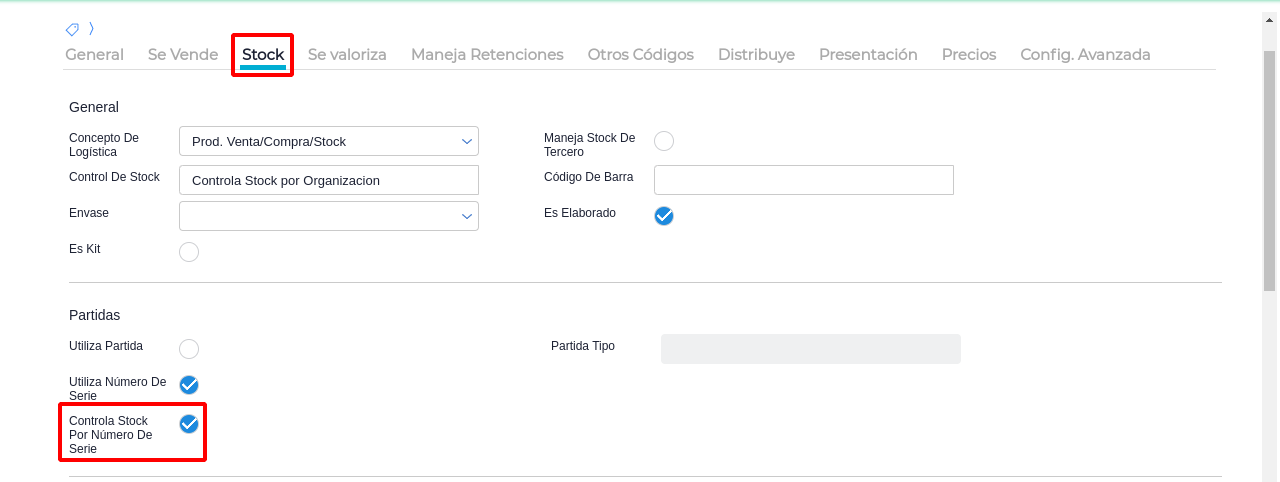The height and width of the screenshot is (482, 1280).
Task: Open the Distribuye tab
Action: point(756,55)
